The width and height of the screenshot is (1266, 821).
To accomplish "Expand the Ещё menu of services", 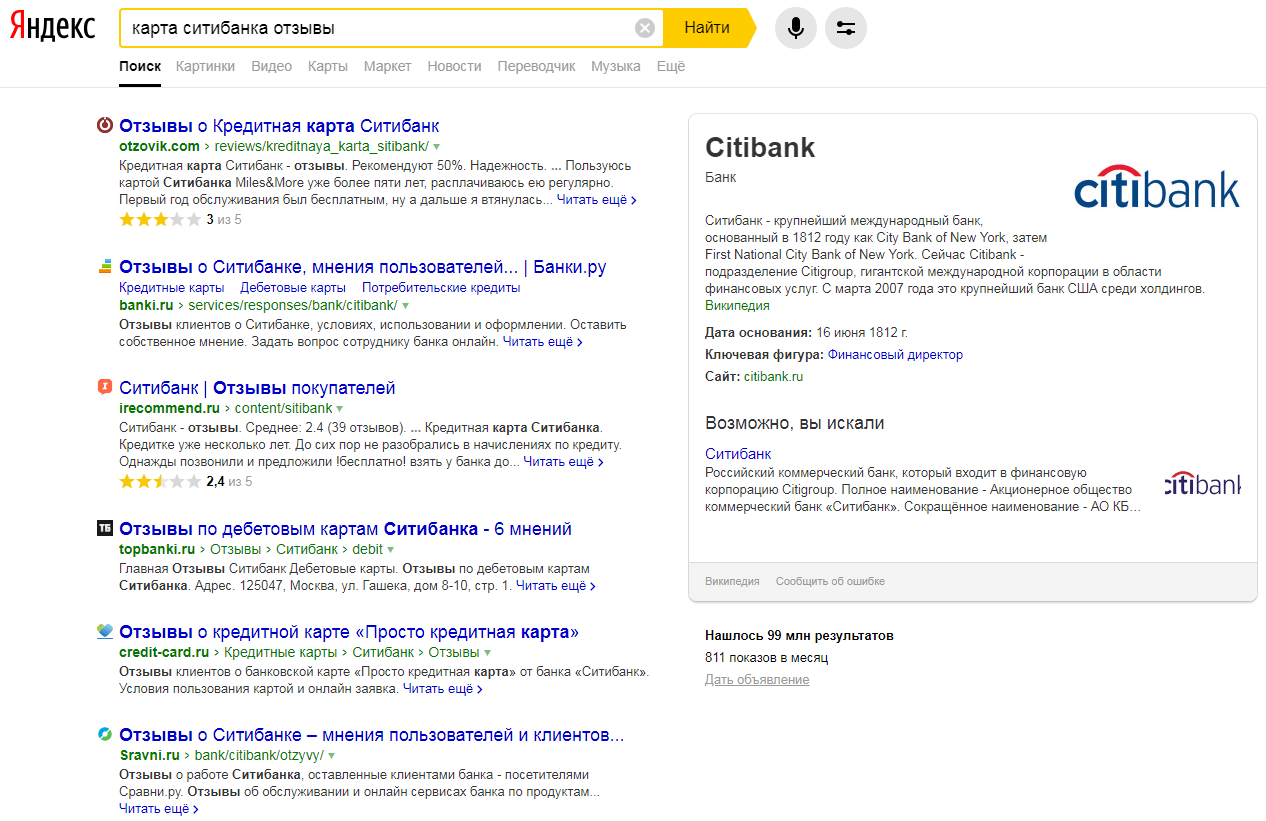I will point(671,67).
